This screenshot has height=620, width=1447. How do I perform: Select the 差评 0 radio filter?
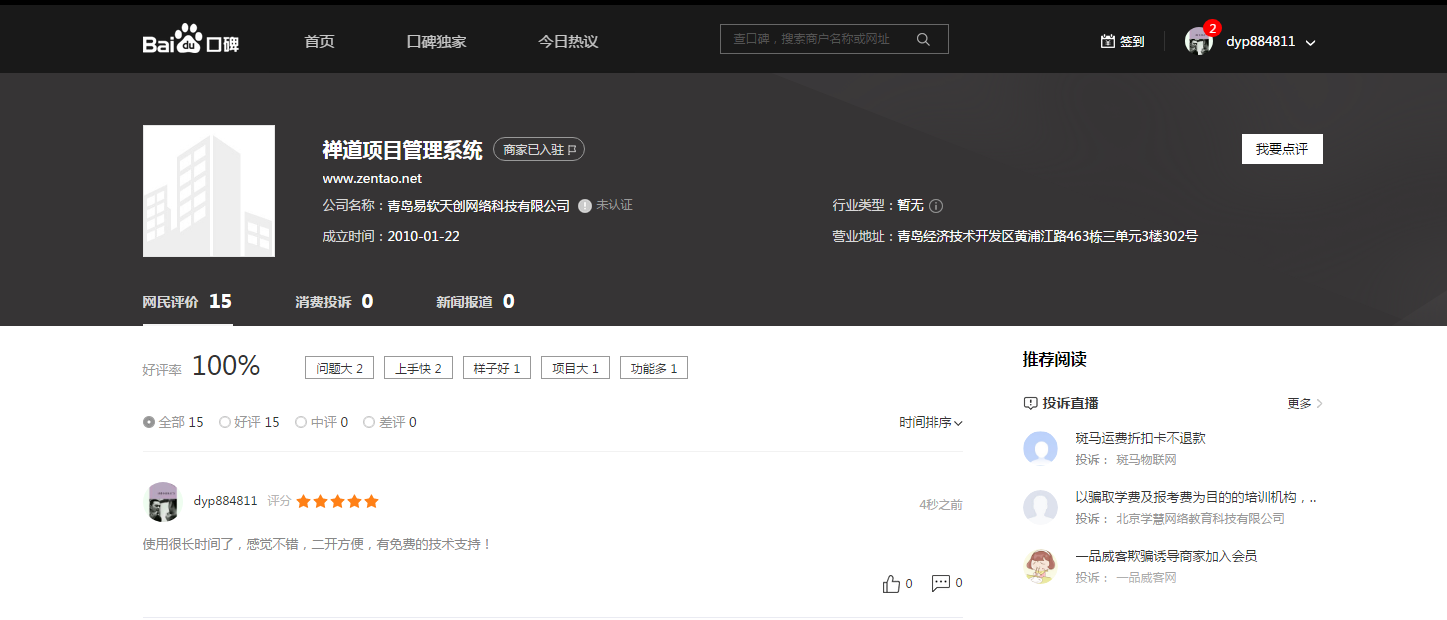click(x=390, y=422)
